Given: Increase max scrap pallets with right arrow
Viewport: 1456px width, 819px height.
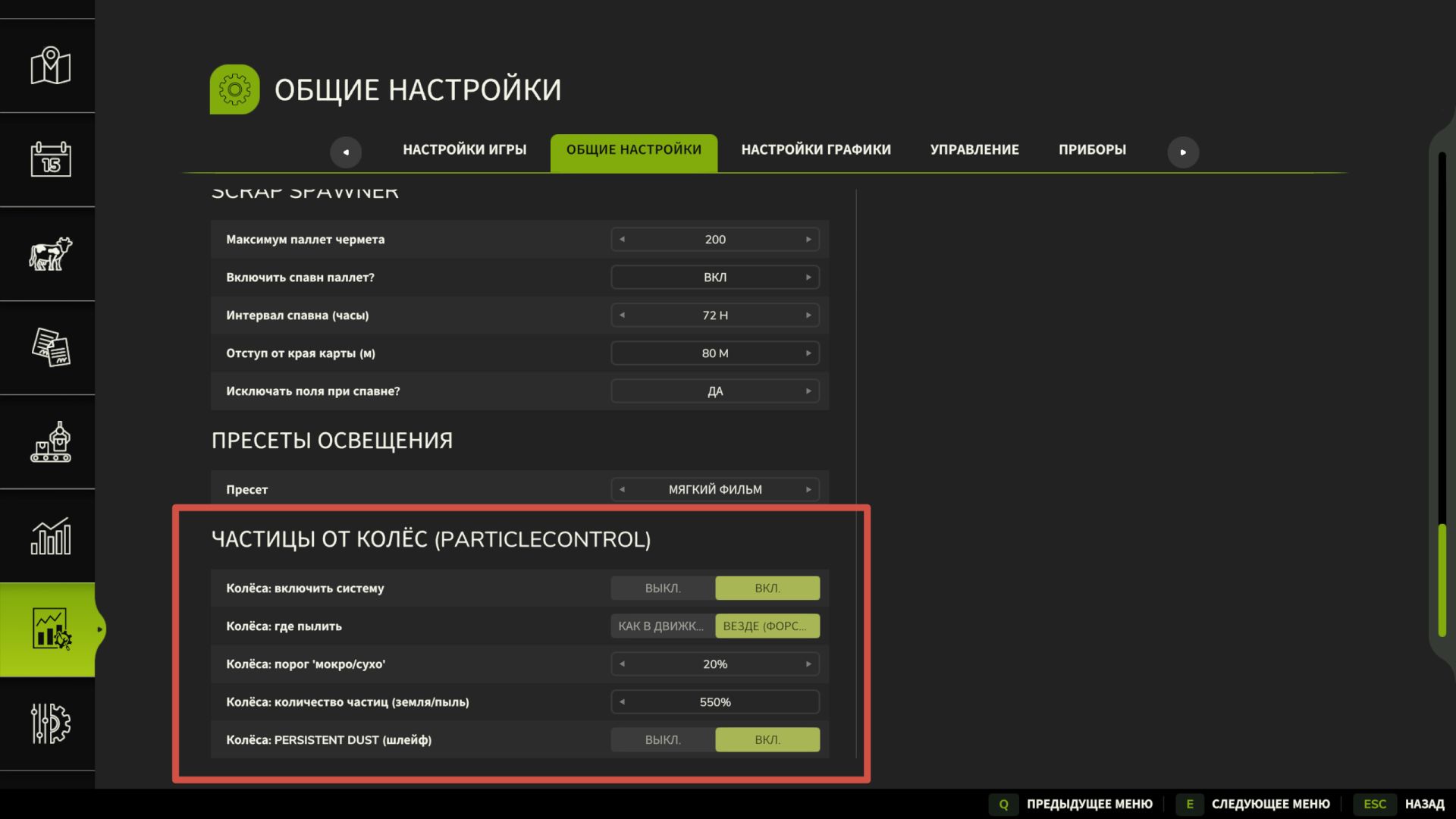Looking at the screenshot, I should [808, 240].
